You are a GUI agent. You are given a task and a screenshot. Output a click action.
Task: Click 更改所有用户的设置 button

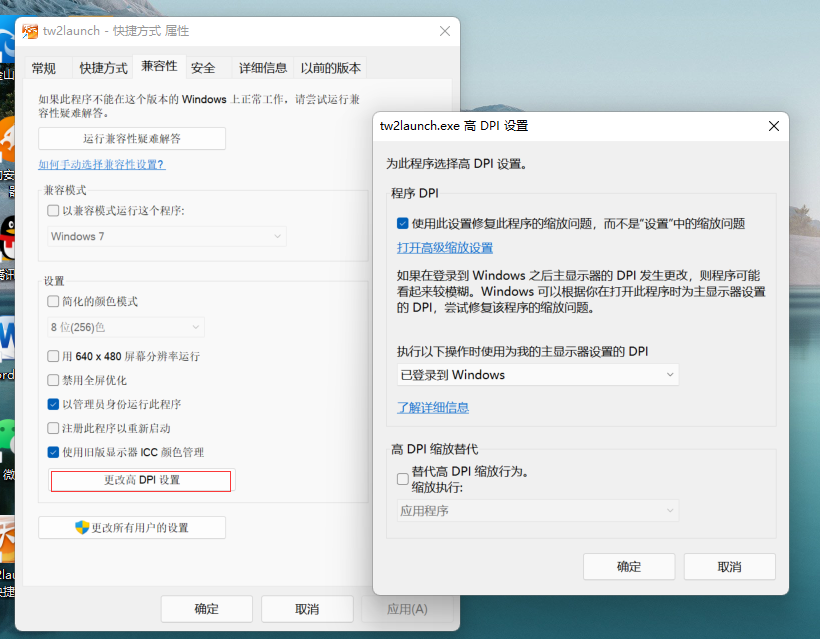coord(132,528)
